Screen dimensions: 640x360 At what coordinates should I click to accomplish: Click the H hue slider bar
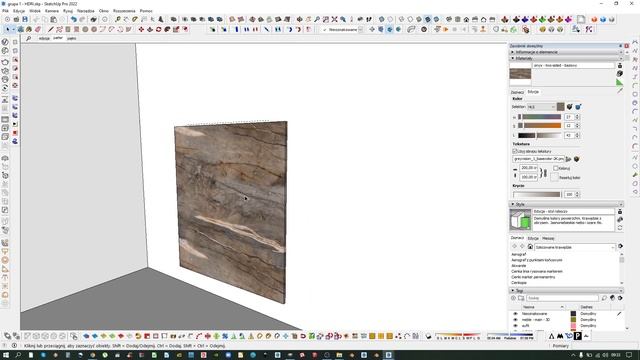(x=540, y=117)
